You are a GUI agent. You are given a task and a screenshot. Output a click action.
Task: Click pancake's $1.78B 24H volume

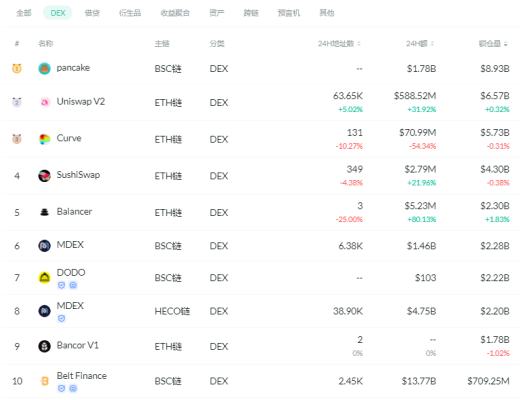pyautogui.click(x=421, y=69)
